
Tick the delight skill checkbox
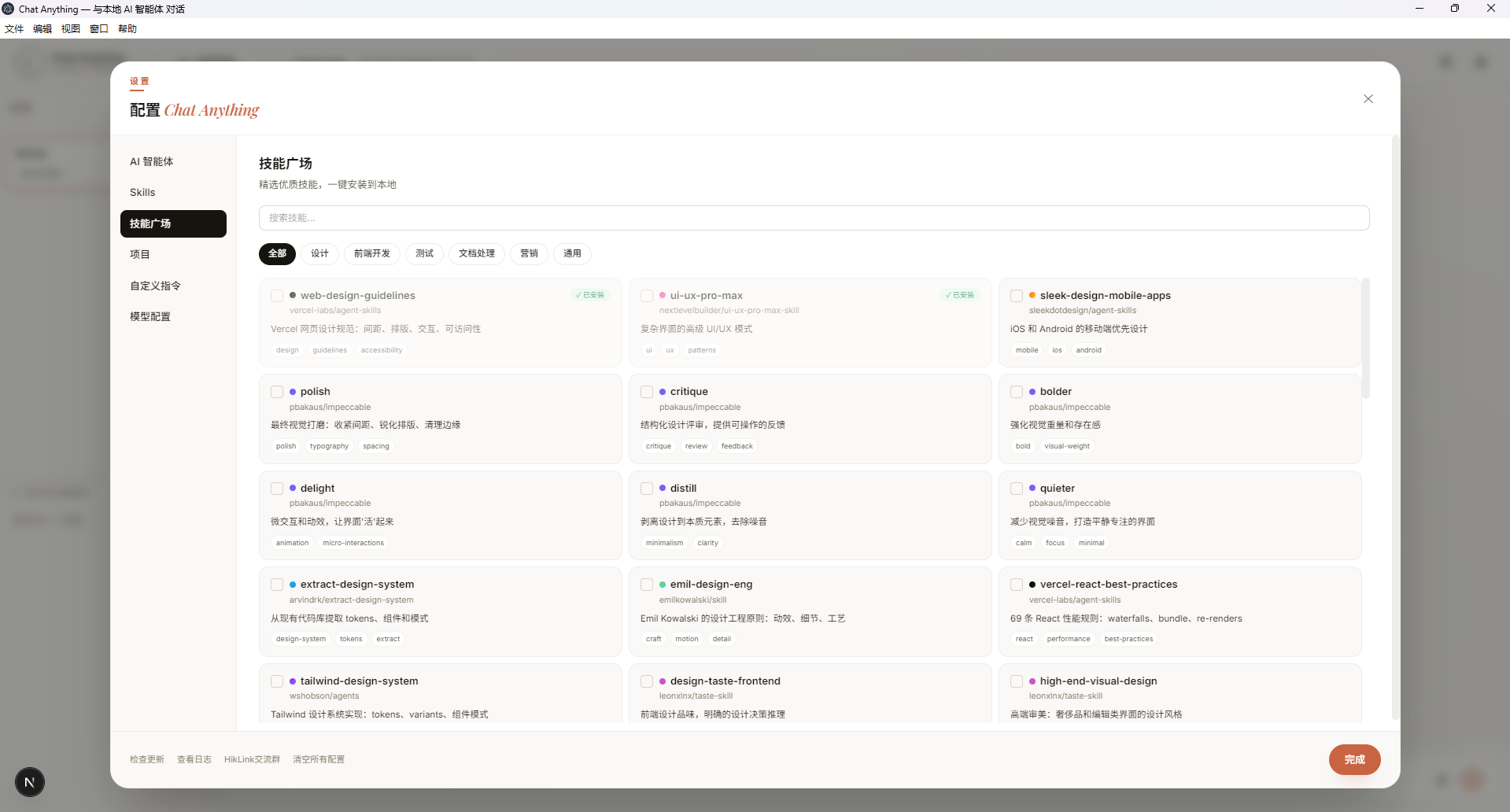tap(277, 489)
